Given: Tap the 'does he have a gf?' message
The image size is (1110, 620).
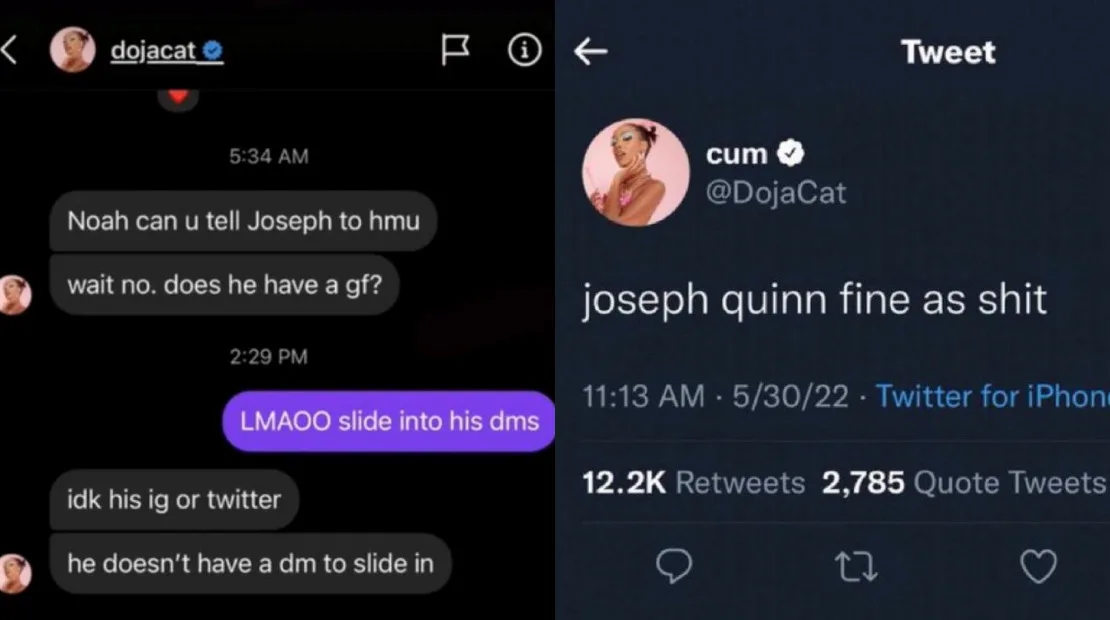Looking at the screenshot, I should pyautogui.click(x=224, y=285).
